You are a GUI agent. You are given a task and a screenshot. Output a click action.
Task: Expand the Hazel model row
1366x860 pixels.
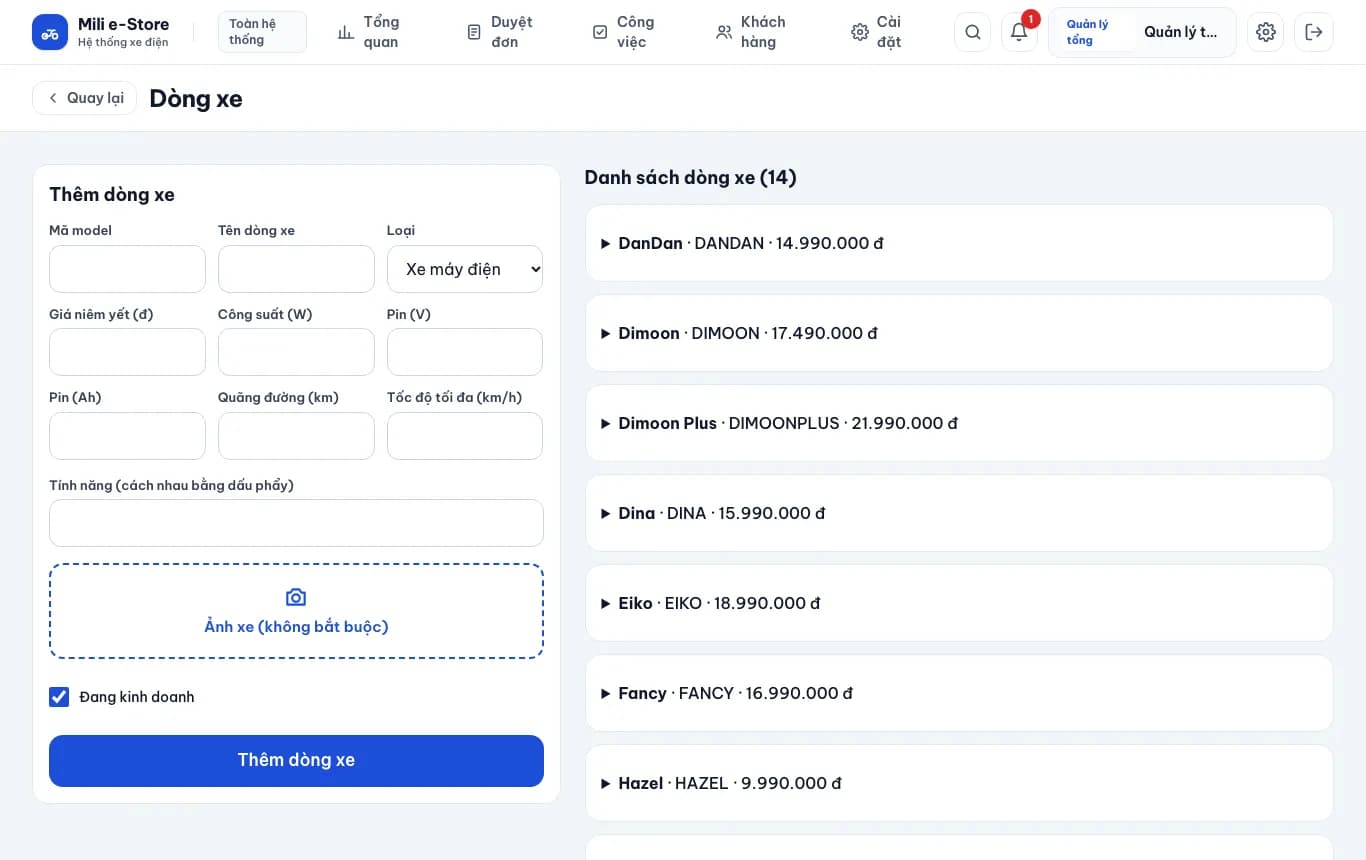(x=959, y=783)
